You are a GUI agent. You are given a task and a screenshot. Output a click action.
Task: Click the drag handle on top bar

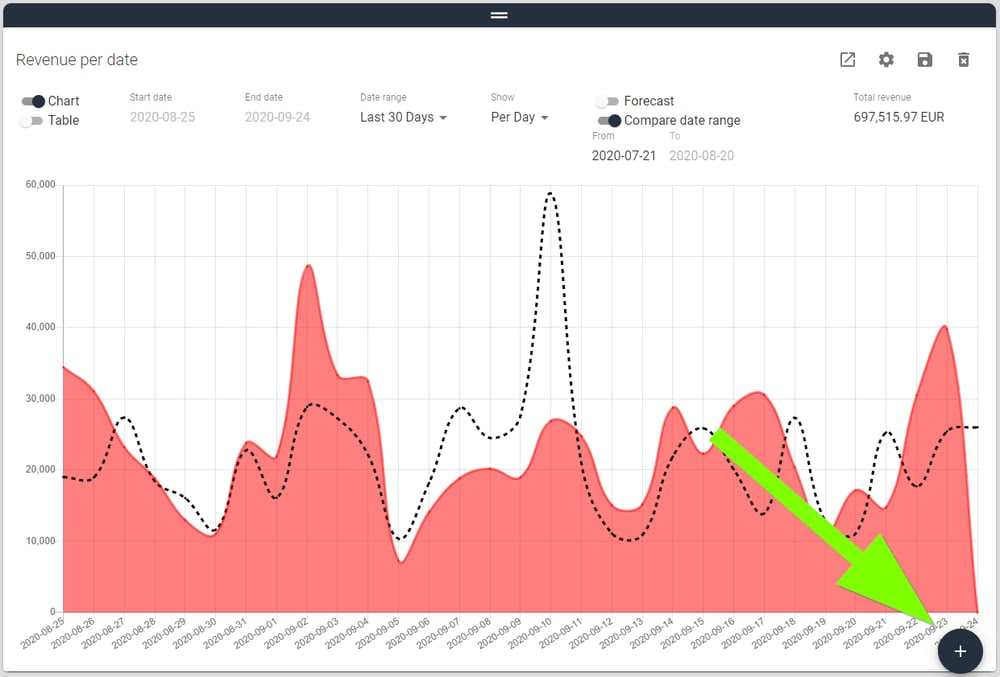point(499,15)
